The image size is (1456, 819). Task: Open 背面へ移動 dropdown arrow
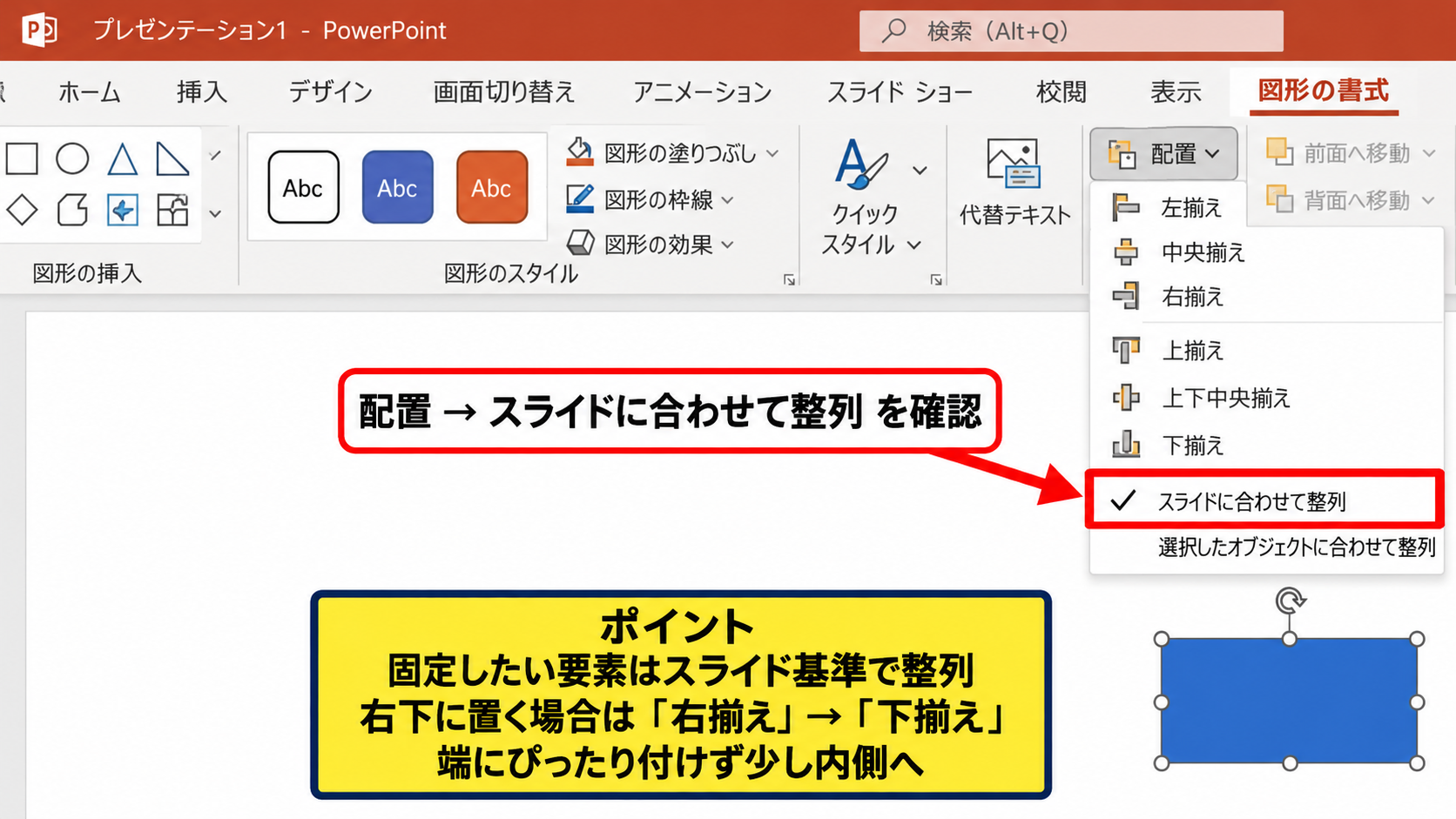point(1429,201)
